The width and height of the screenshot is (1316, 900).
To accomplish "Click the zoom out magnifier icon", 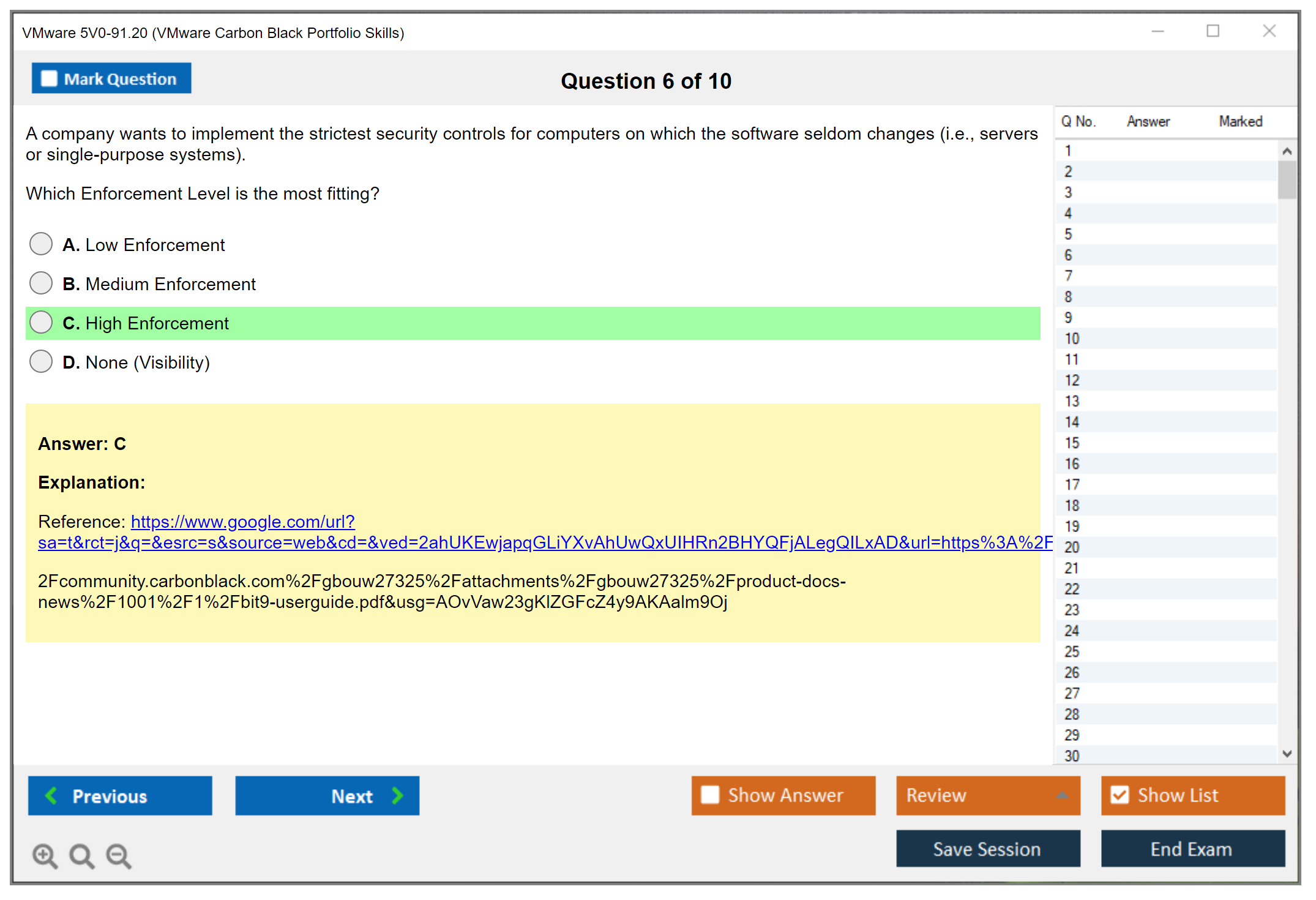I will point(118,855).
